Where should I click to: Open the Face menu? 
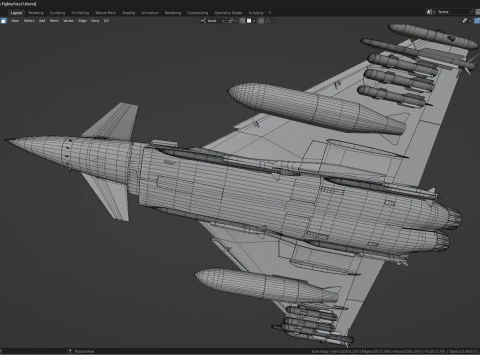95,21
